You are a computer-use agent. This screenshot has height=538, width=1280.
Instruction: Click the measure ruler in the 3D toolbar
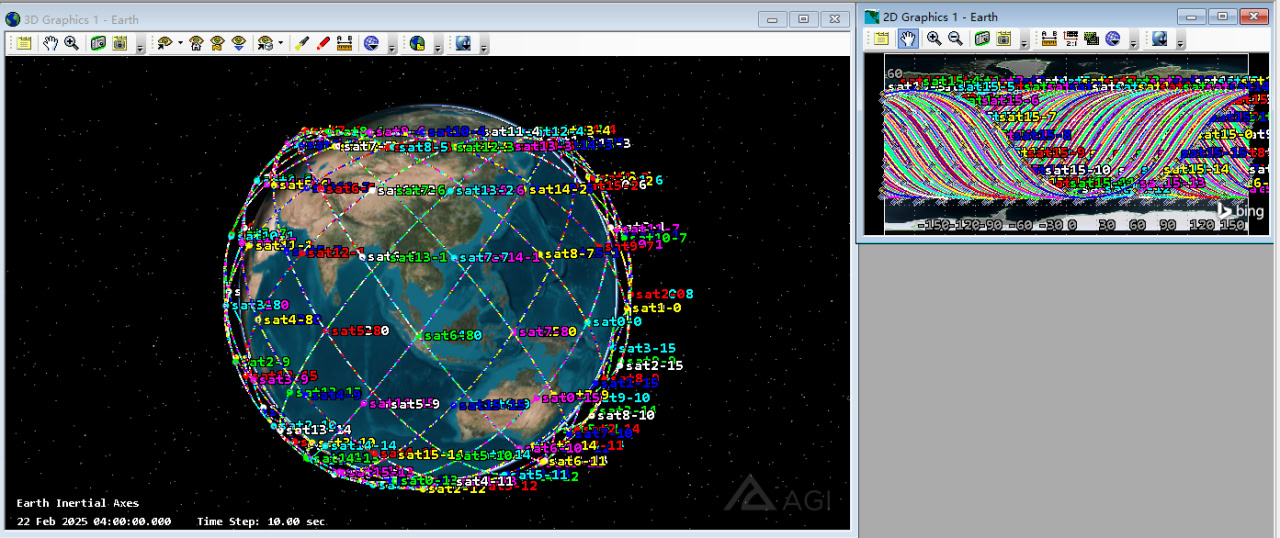click(344, 43)
